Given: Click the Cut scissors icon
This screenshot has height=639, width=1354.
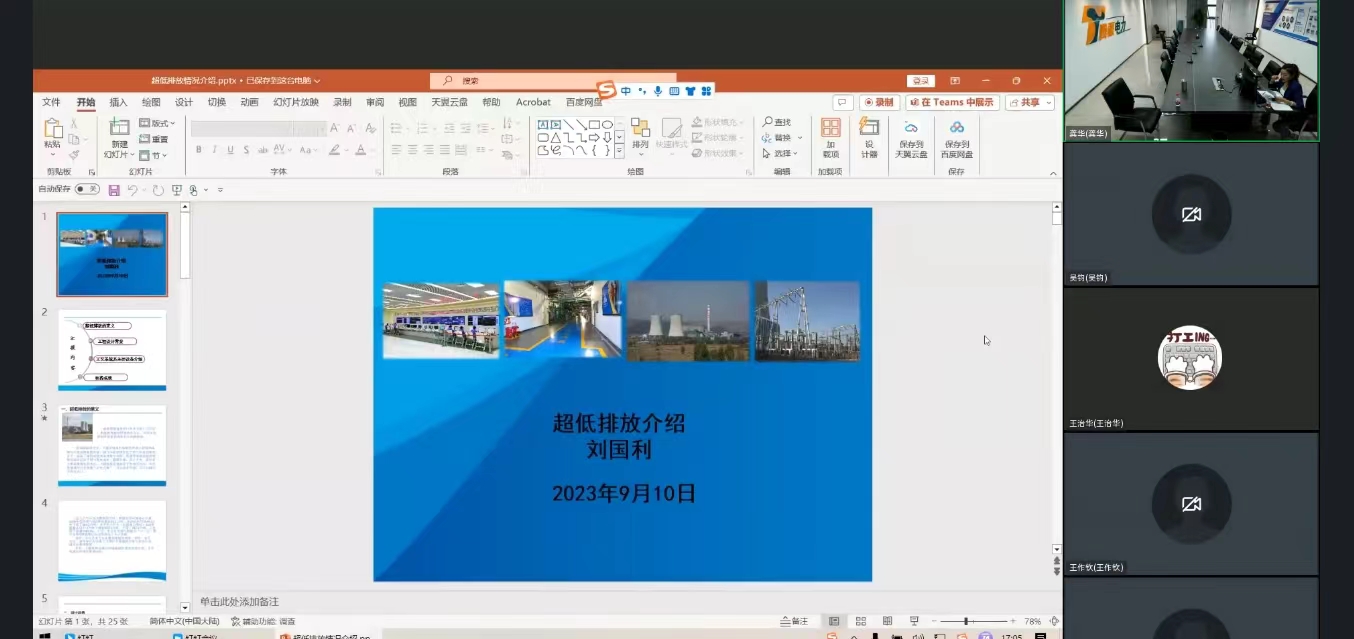Looking at the screenshot, I should point(74,123).
